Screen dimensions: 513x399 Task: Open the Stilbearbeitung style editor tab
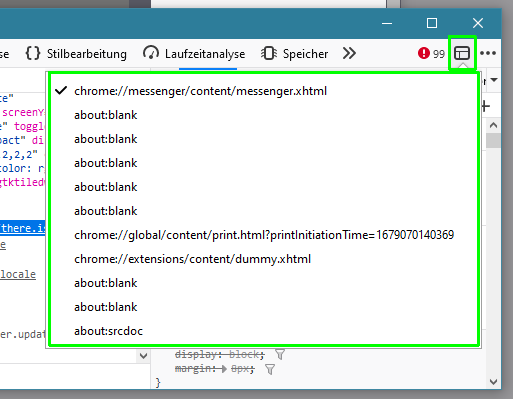coord(76,54)
